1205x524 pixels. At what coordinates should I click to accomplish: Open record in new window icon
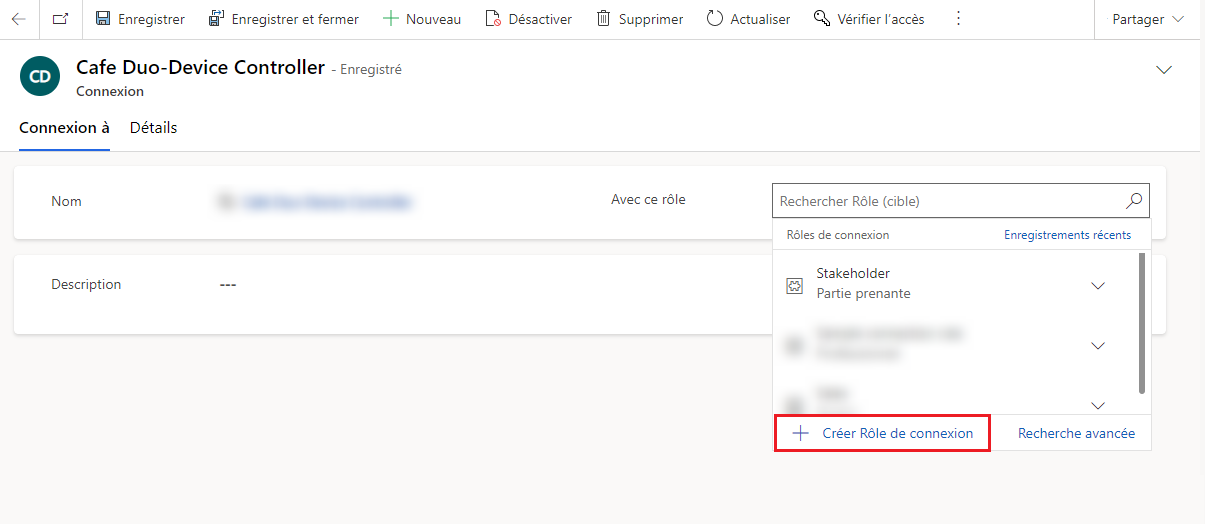[61, 19]
